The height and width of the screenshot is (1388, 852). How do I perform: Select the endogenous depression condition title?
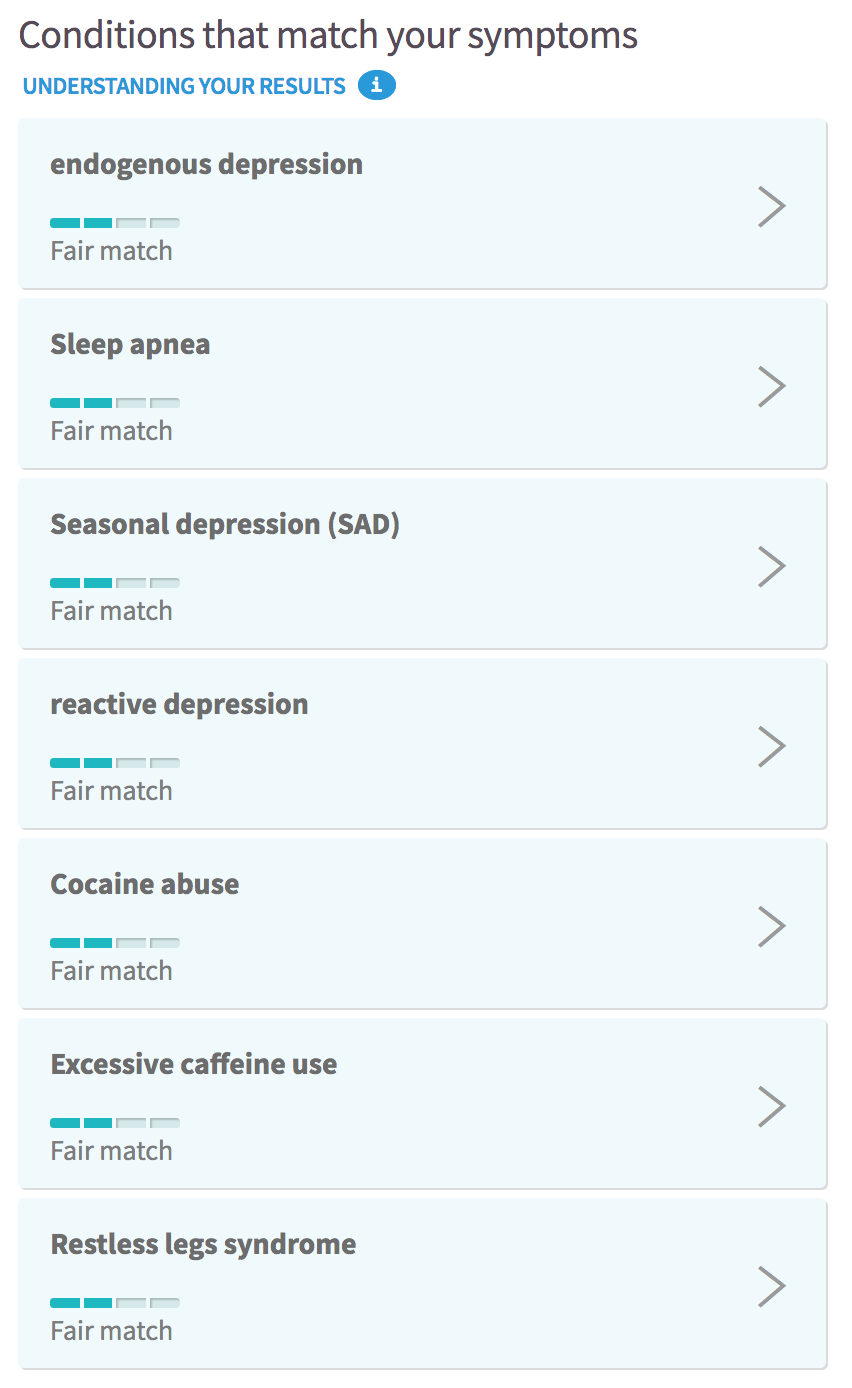click(x=207, y=164)
